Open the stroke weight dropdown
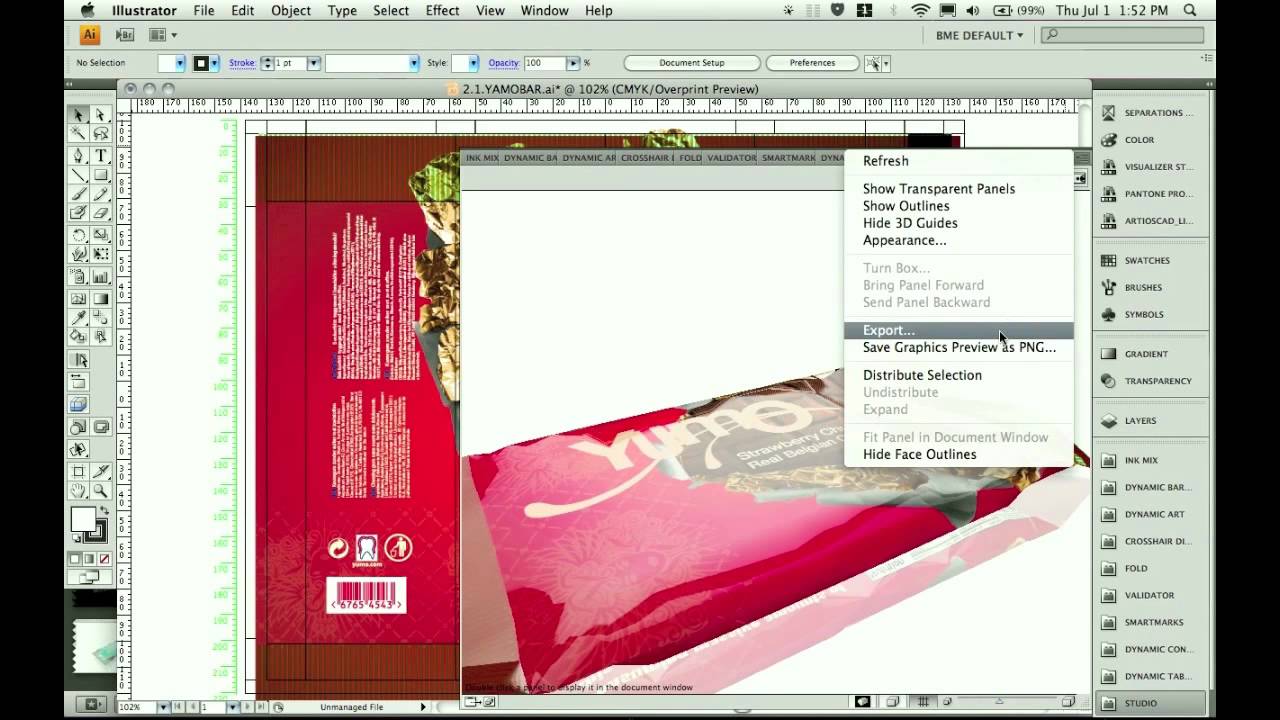The image size is (1280, 720). pos(313,63)
